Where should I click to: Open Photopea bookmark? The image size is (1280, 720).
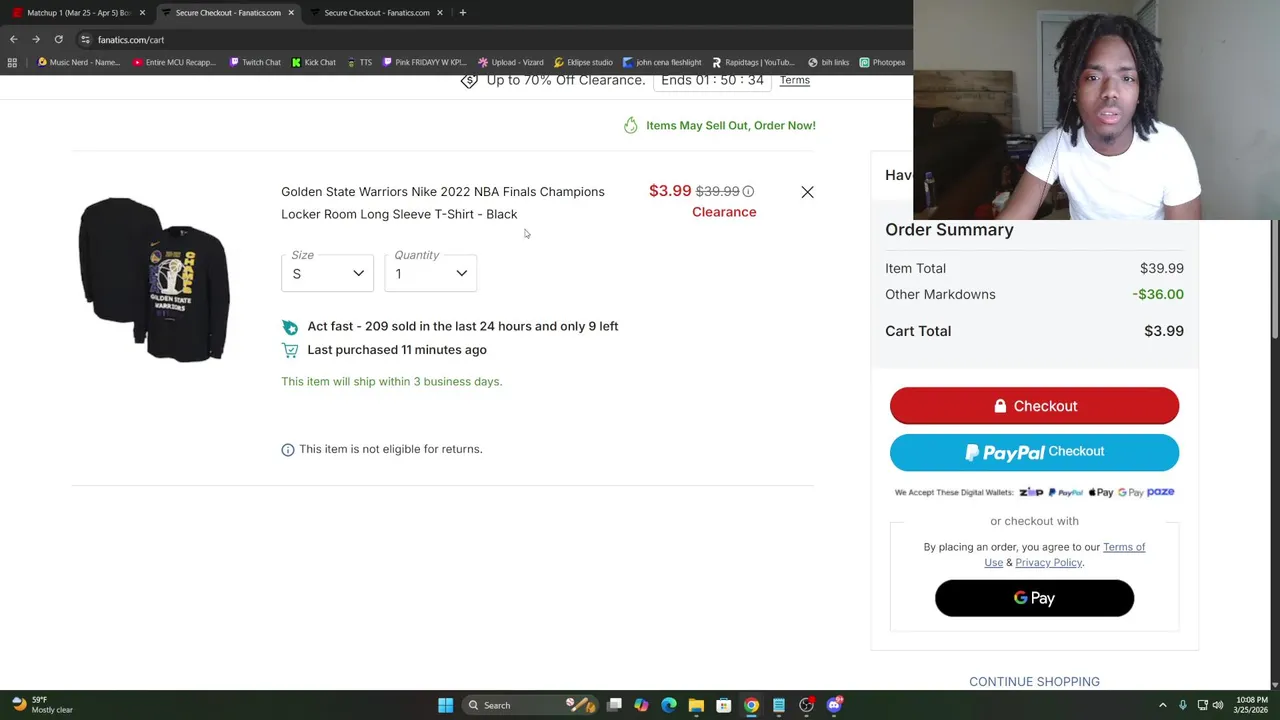click(x=882, y=62)
